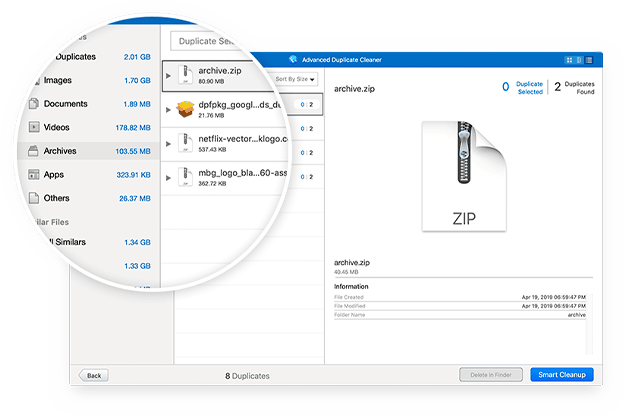Click the 26.37 MB Others size value
The width and height of the screenshot is (625, 418).
(x=135, y=198)
